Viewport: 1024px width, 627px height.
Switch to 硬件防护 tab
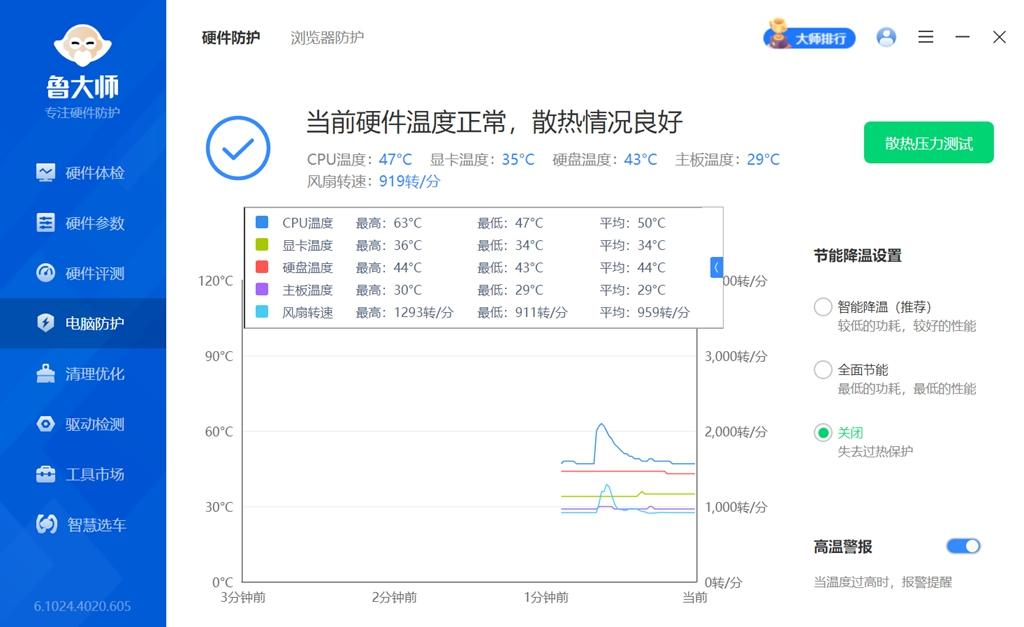point(231,38)
